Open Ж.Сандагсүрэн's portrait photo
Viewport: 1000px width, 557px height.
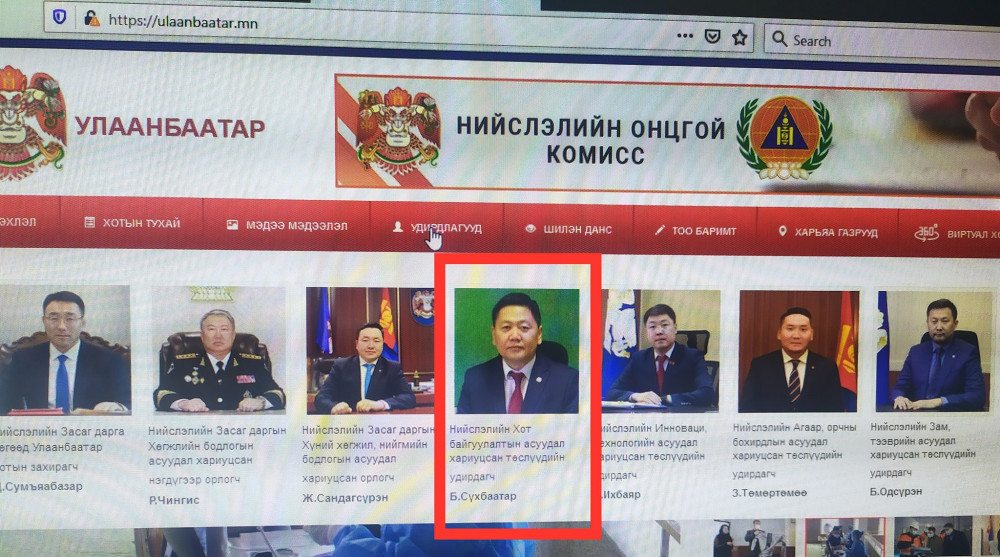tap(370, 350)
